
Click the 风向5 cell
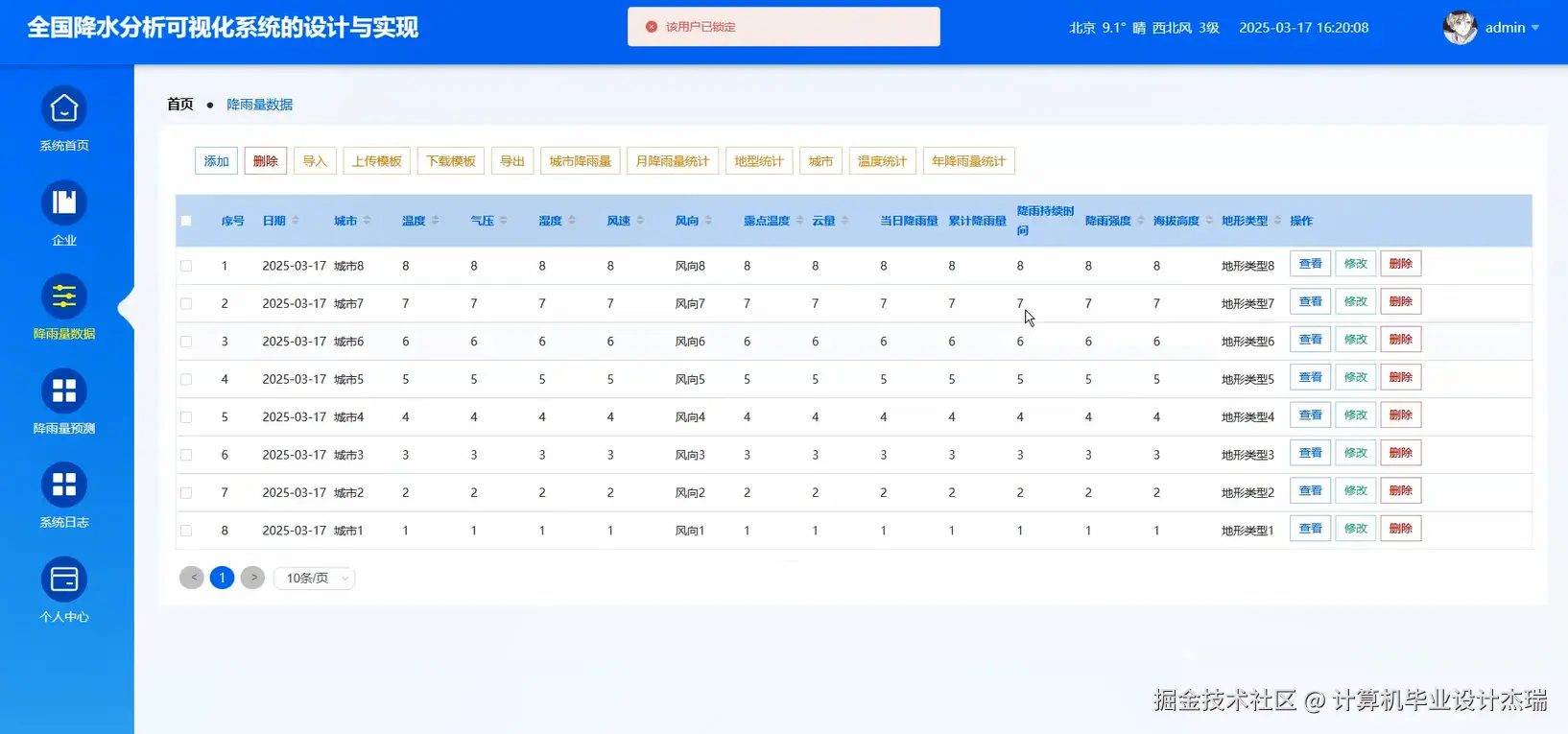coord(690,379)
